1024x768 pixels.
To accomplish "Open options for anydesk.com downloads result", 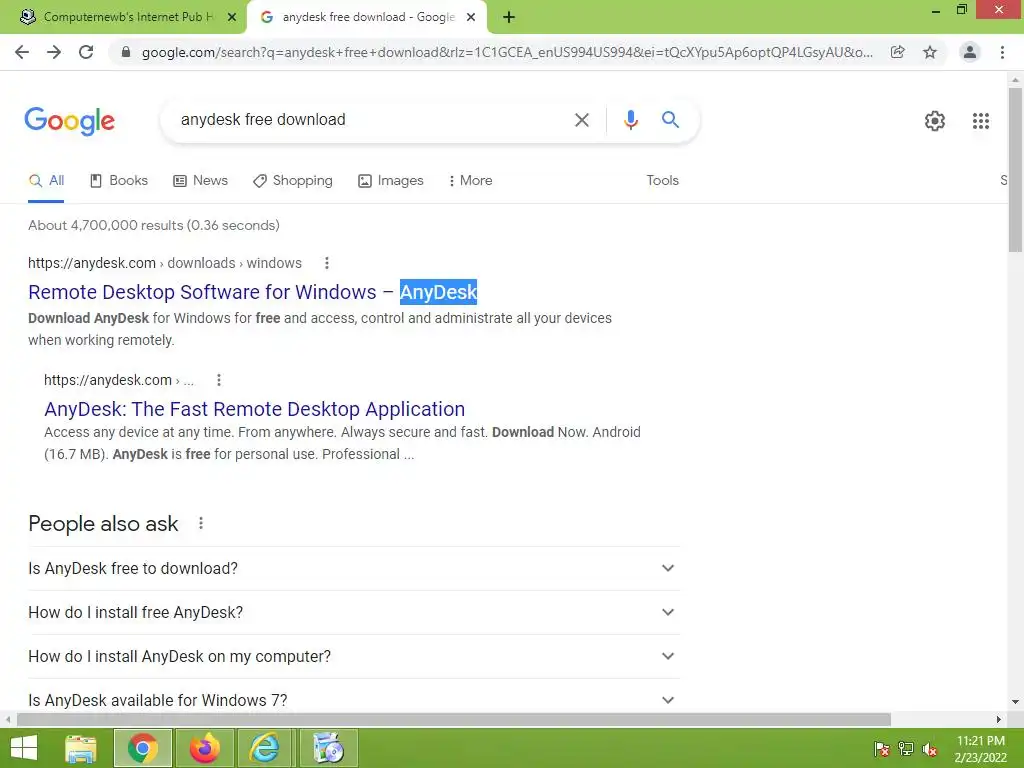I will click(x=327, y=263).
